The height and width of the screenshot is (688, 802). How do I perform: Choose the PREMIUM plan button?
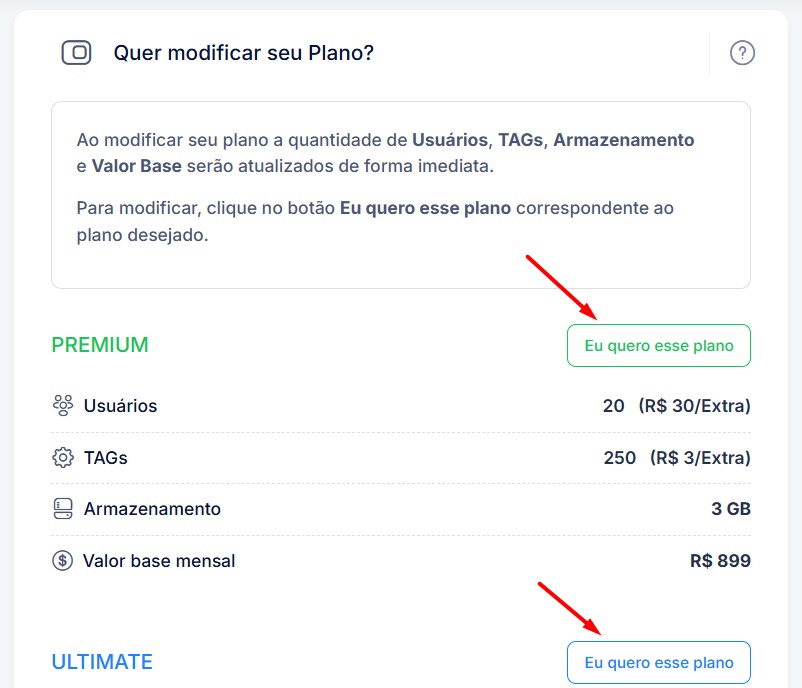pyautogui.click(x=659, y=345)
